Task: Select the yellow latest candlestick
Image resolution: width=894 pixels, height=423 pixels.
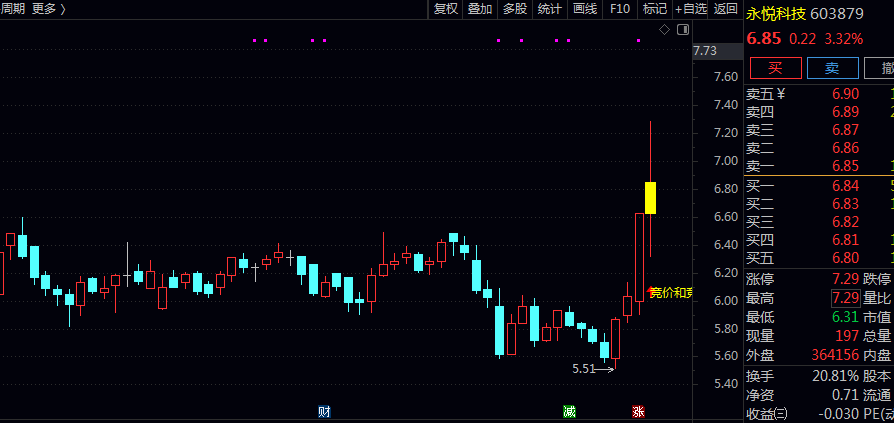Action: [x=650, y=198]
